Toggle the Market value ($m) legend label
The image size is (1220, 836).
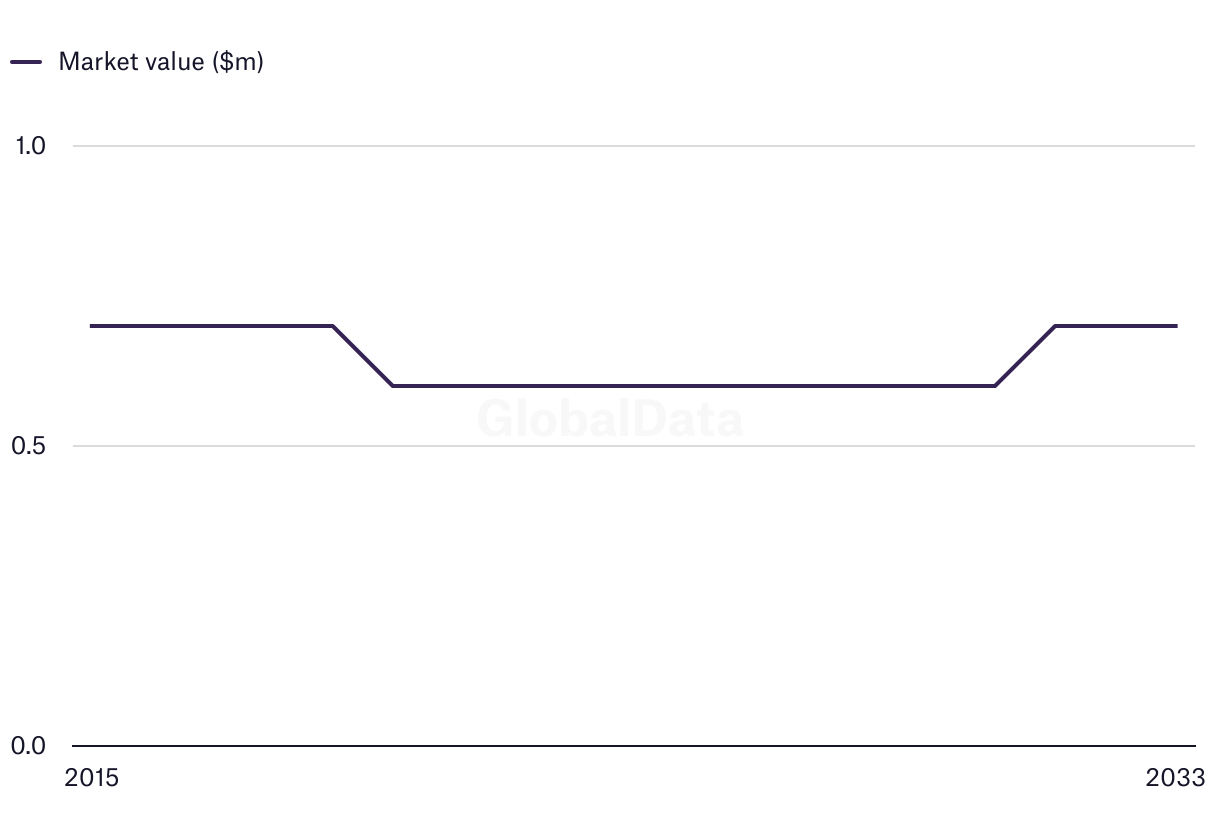(x=161, y=61)
